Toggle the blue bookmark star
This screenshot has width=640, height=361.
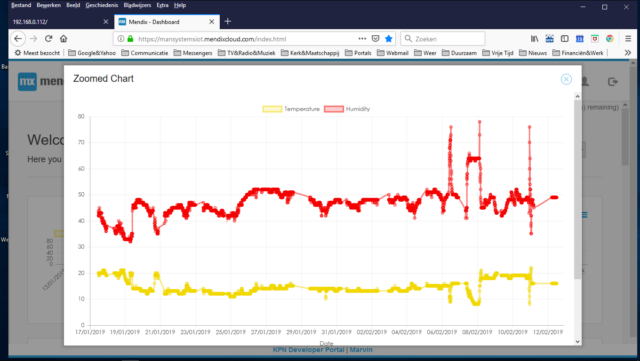pyautogui.click(x=389, y=39)
